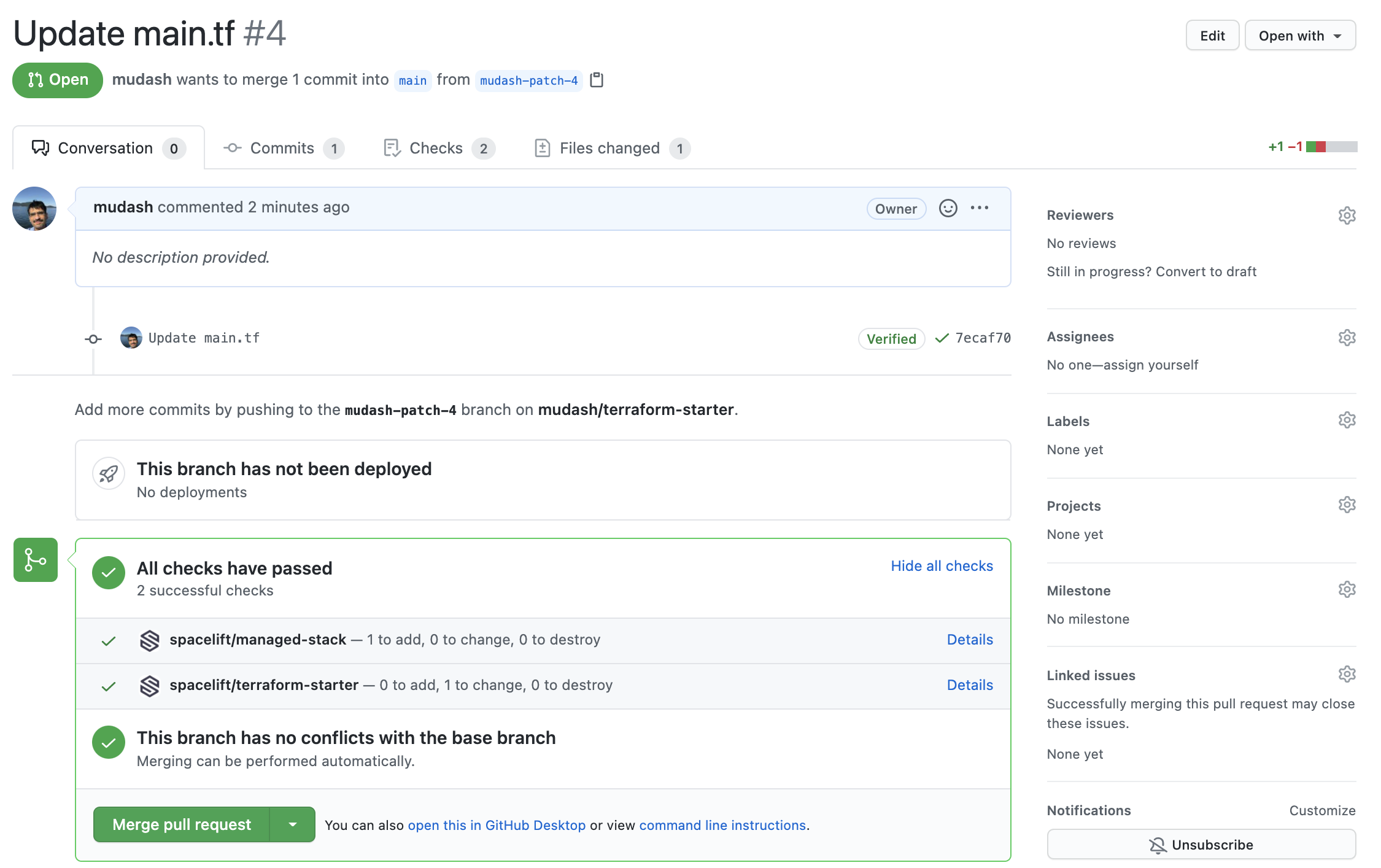This screenshot has height=868, width=1381.
Task: Open the 'Open with' dropdown
Action: coord(1299,36)
